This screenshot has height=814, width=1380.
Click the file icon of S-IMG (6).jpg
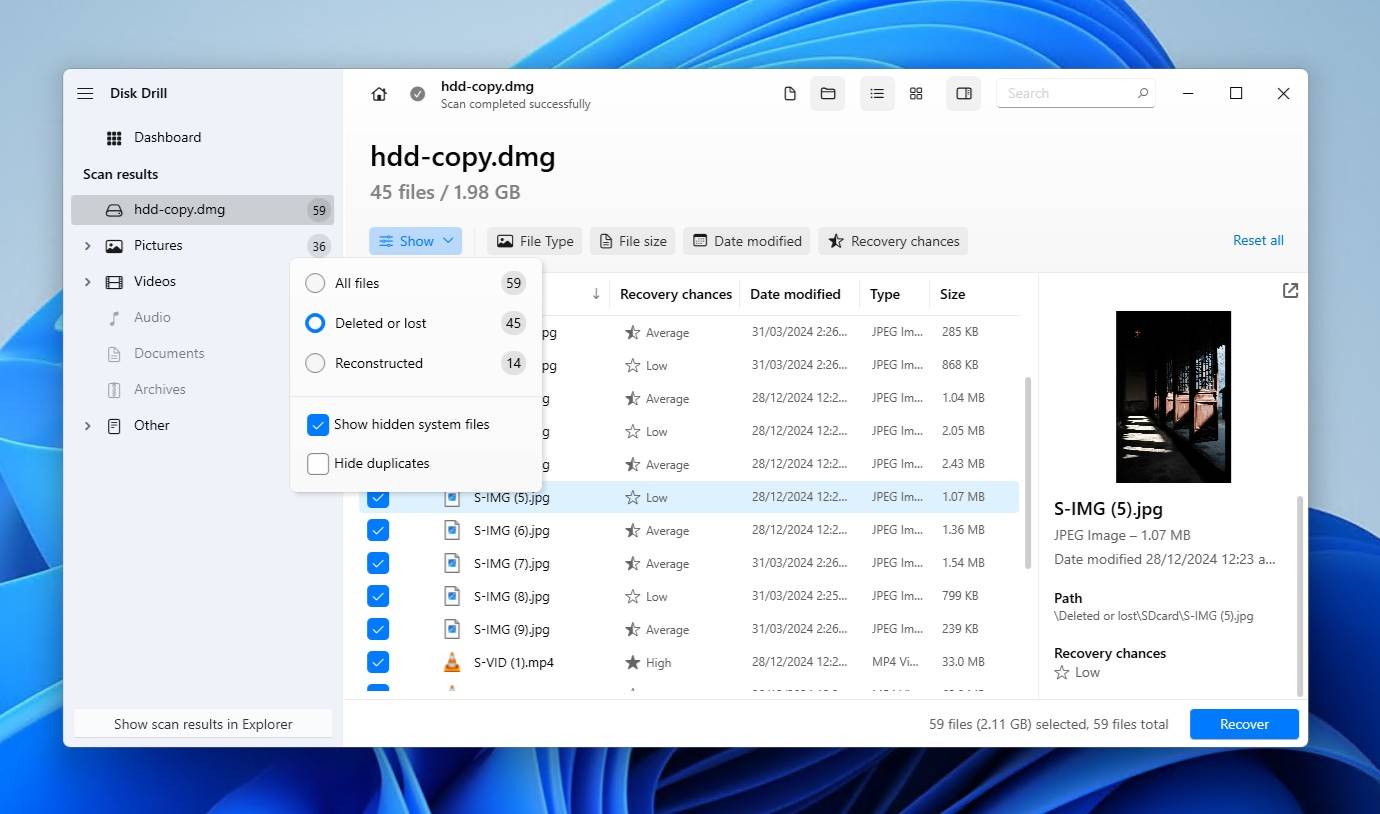tap(452, 530)
